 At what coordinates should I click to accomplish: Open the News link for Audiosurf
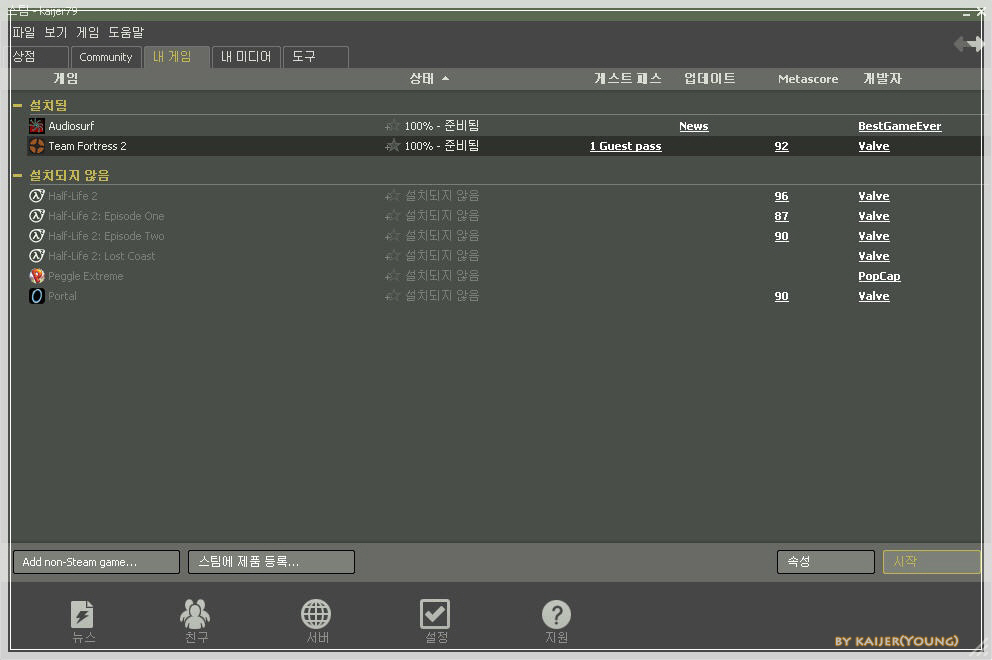coord(693,126)
